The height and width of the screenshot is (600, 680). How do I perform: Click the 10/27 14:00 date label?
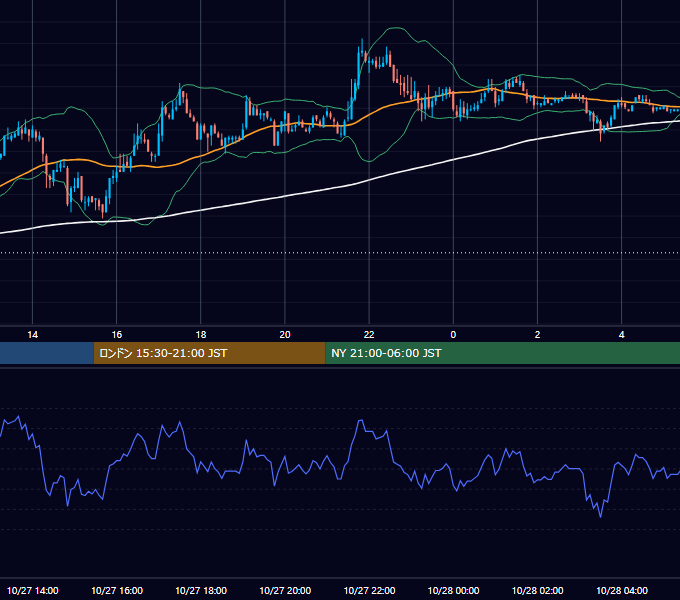pyautogui.click(x=33, y=591)
